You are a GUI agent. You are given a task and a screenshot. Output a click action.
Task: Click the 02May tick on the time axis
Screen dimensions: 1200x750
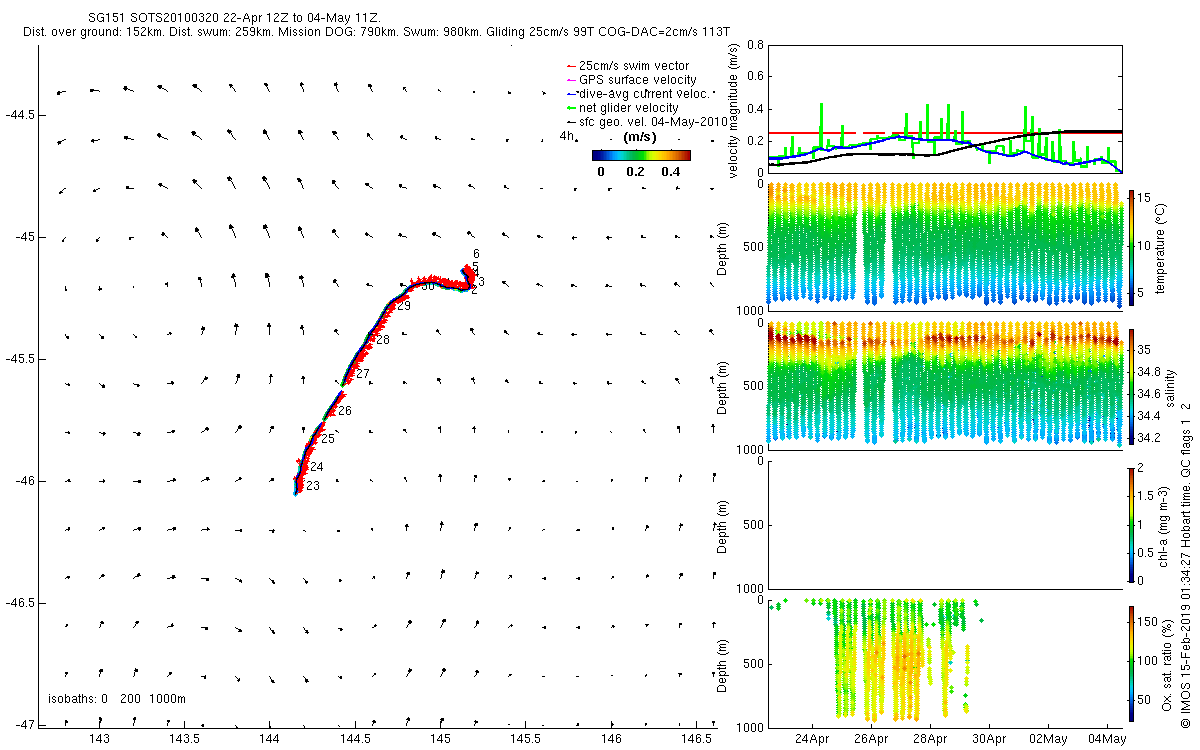point(1048,739)
